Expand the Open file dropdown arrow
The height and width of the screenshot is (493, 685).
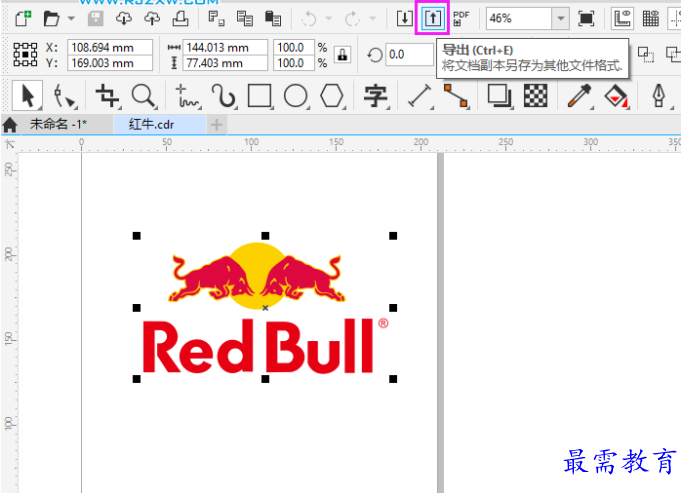[71, 18]
